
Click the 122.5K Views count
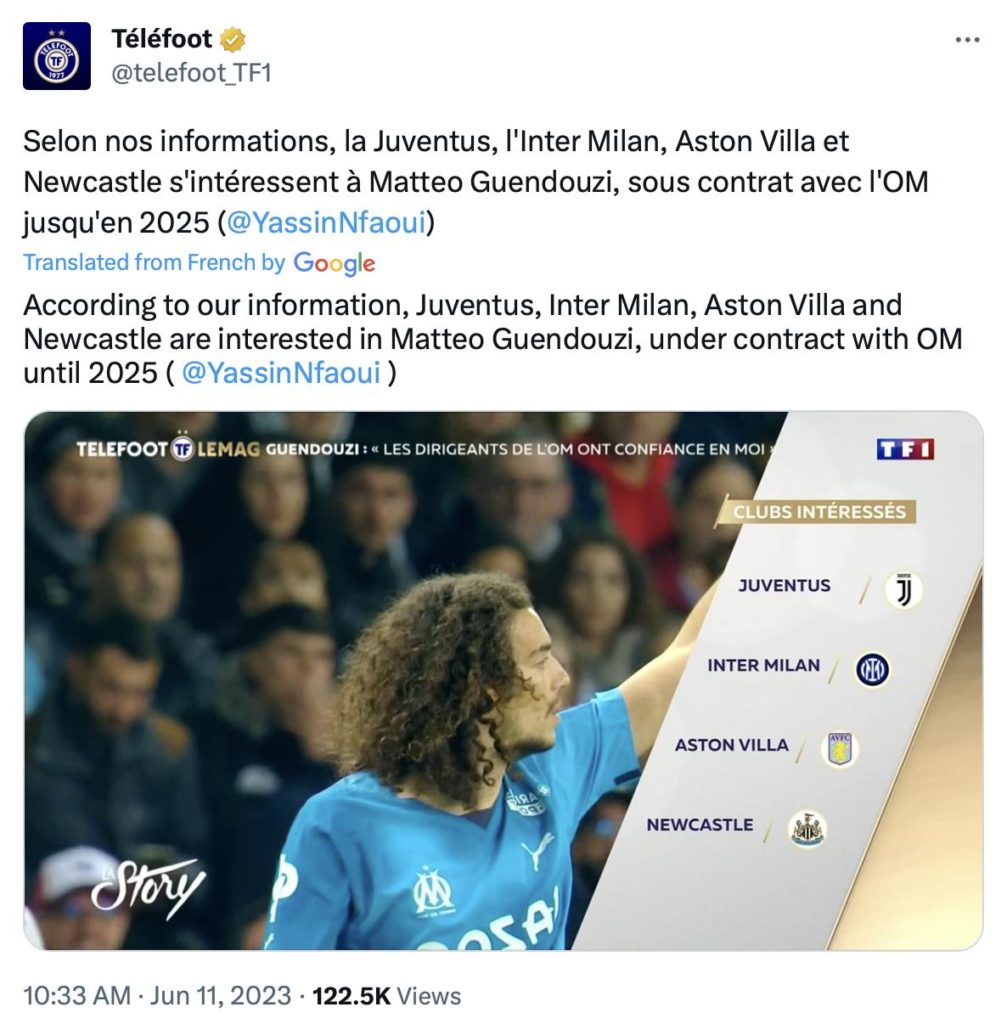[387, 996]
